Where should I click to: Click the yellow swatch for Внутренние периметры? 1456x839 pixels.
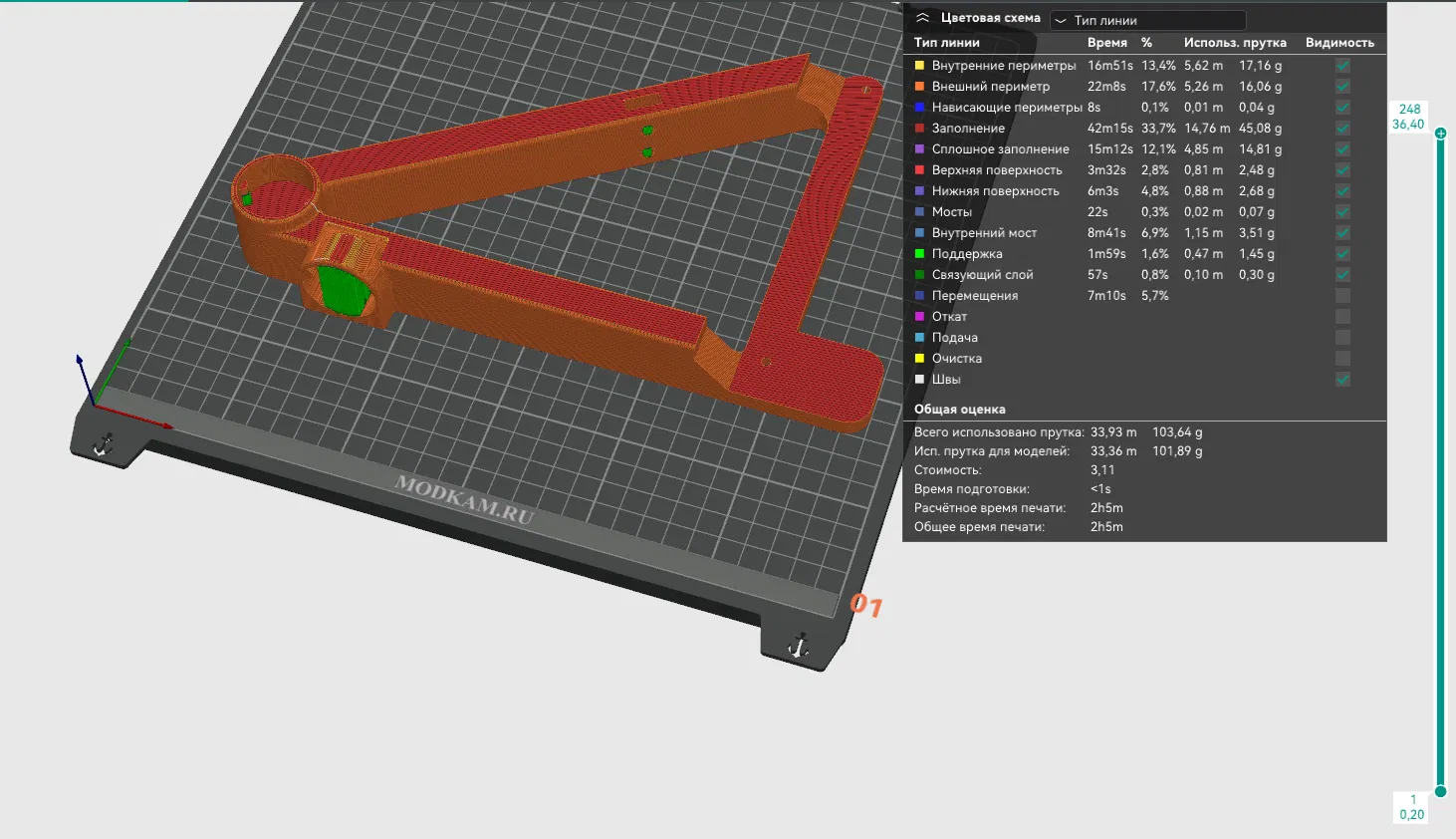click(920, 66)
